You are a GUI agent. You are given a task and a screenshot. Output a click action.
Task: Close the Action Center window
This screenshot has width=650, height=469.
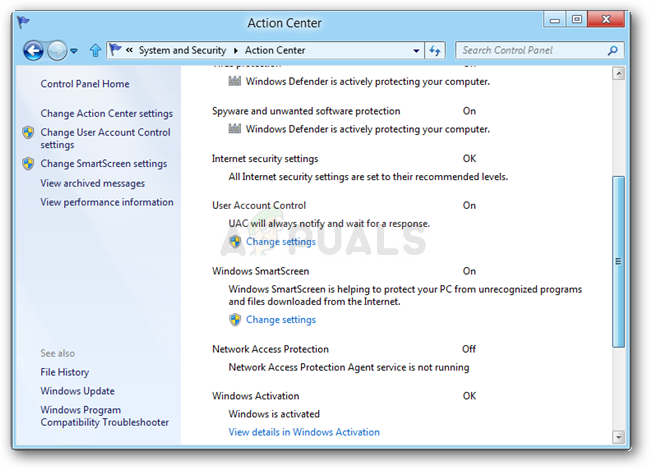coord(606,19)
